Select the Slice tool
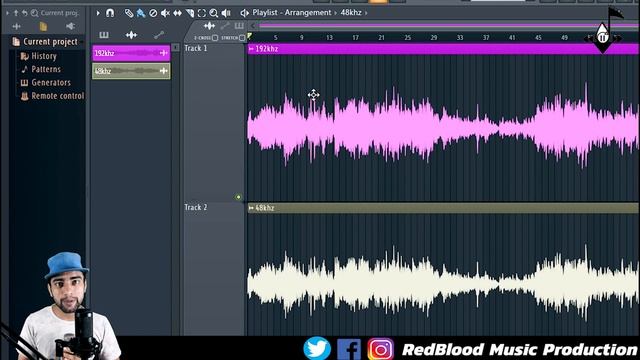Screen dimensions: 640x360 pos(190,13)
